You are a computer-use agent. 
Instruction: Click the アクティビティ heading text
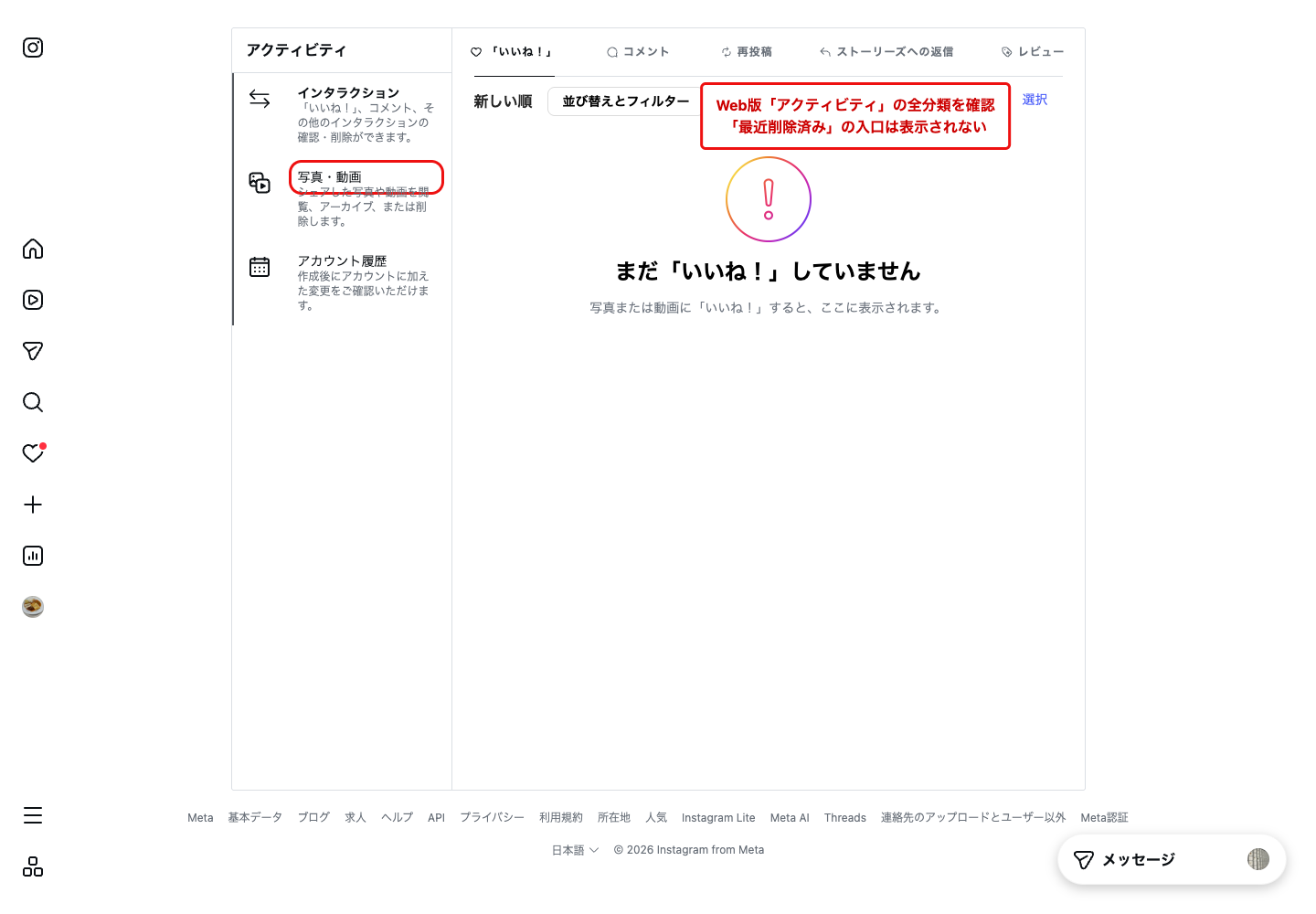pyautogui.click(x=296, y=50)
